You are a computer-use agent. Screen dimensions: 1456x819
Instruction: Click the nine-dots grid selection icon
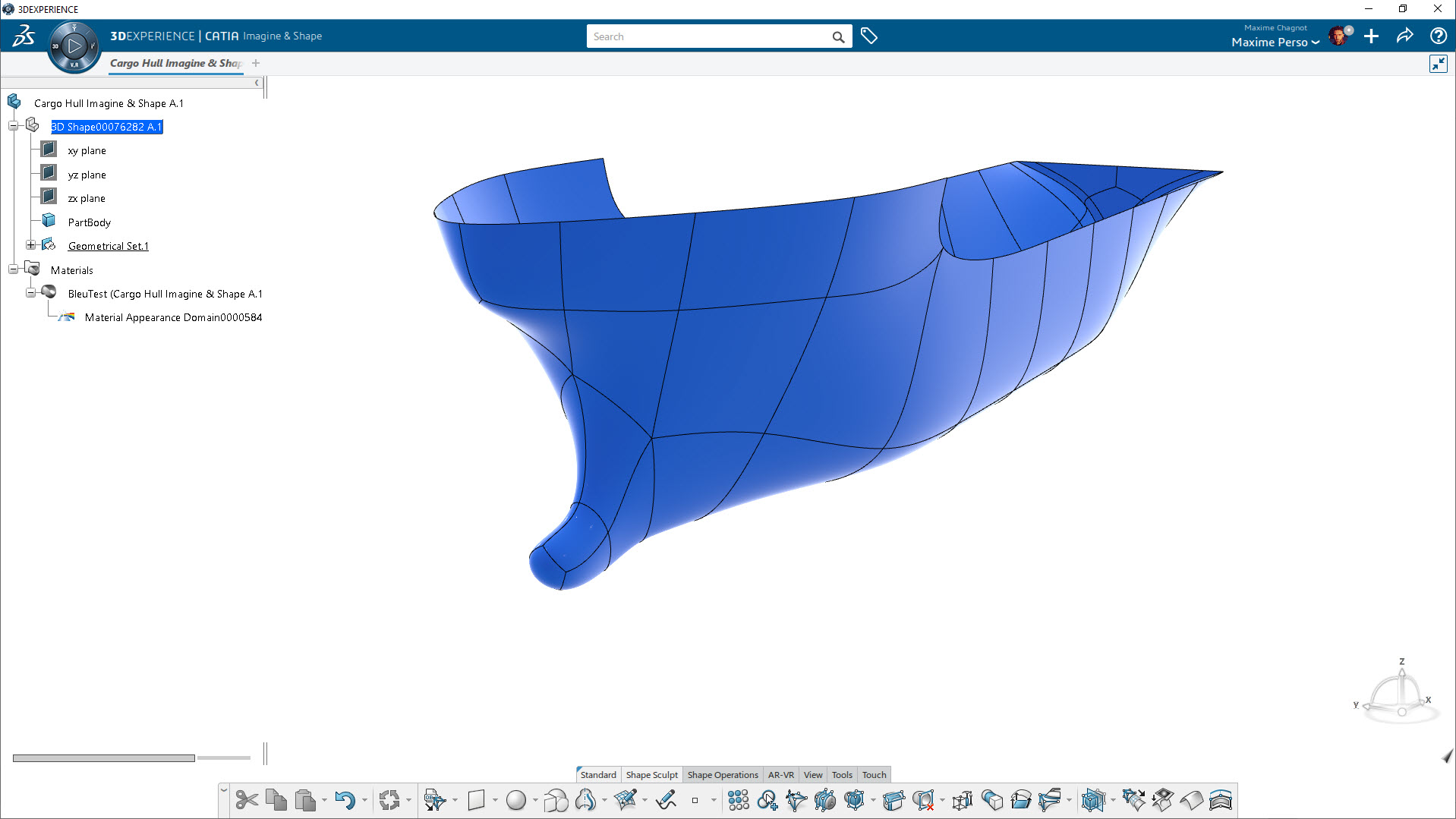point(738,800)
